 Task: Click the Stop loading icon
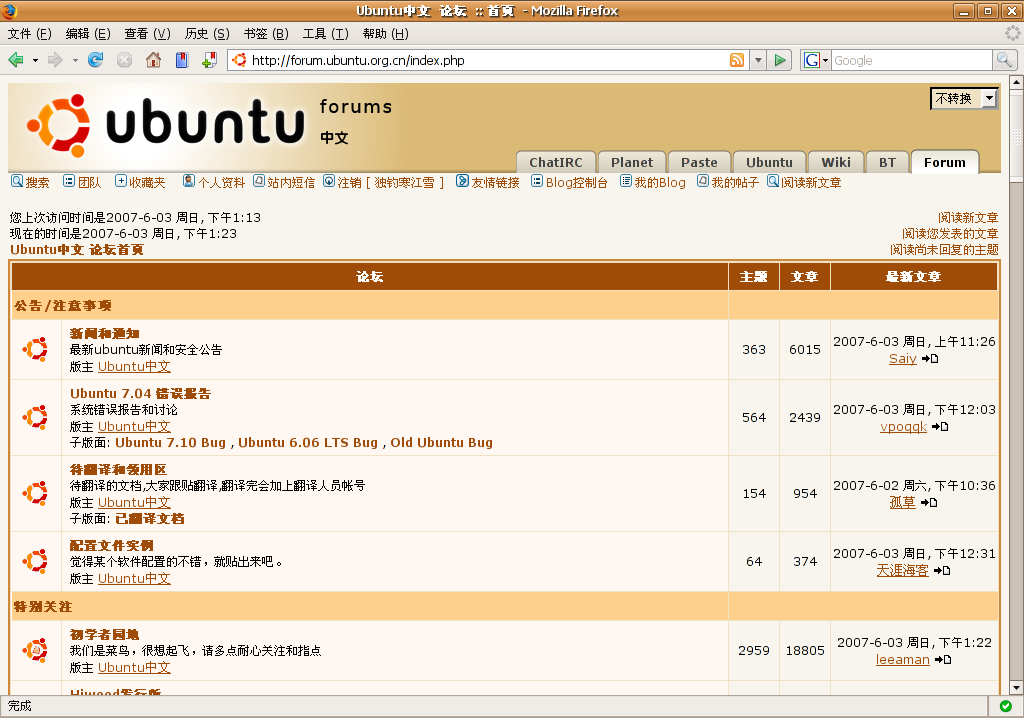point(124,60)
